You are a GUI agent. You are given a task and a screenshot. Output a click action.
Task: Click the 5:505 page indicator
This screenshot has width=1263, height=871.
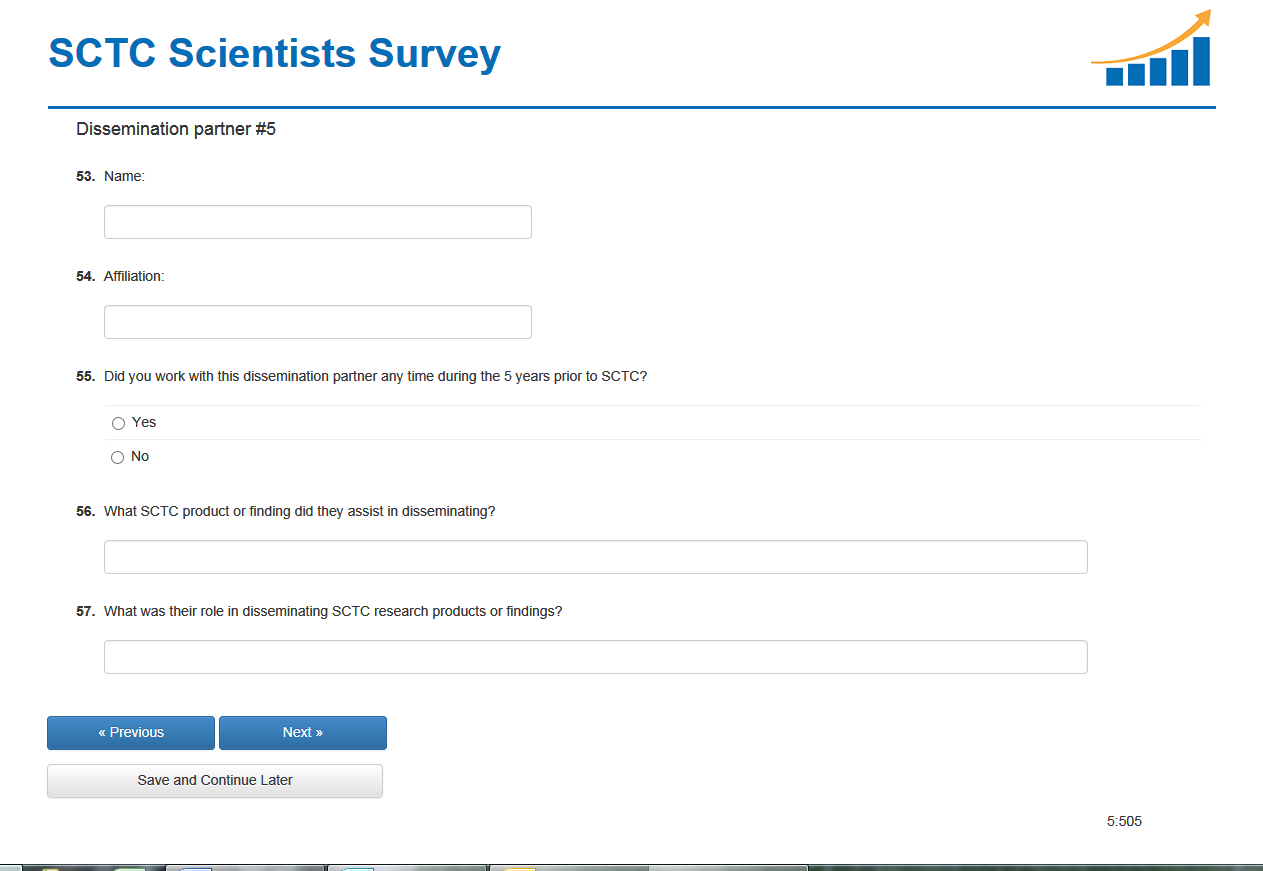point(1124,821)
